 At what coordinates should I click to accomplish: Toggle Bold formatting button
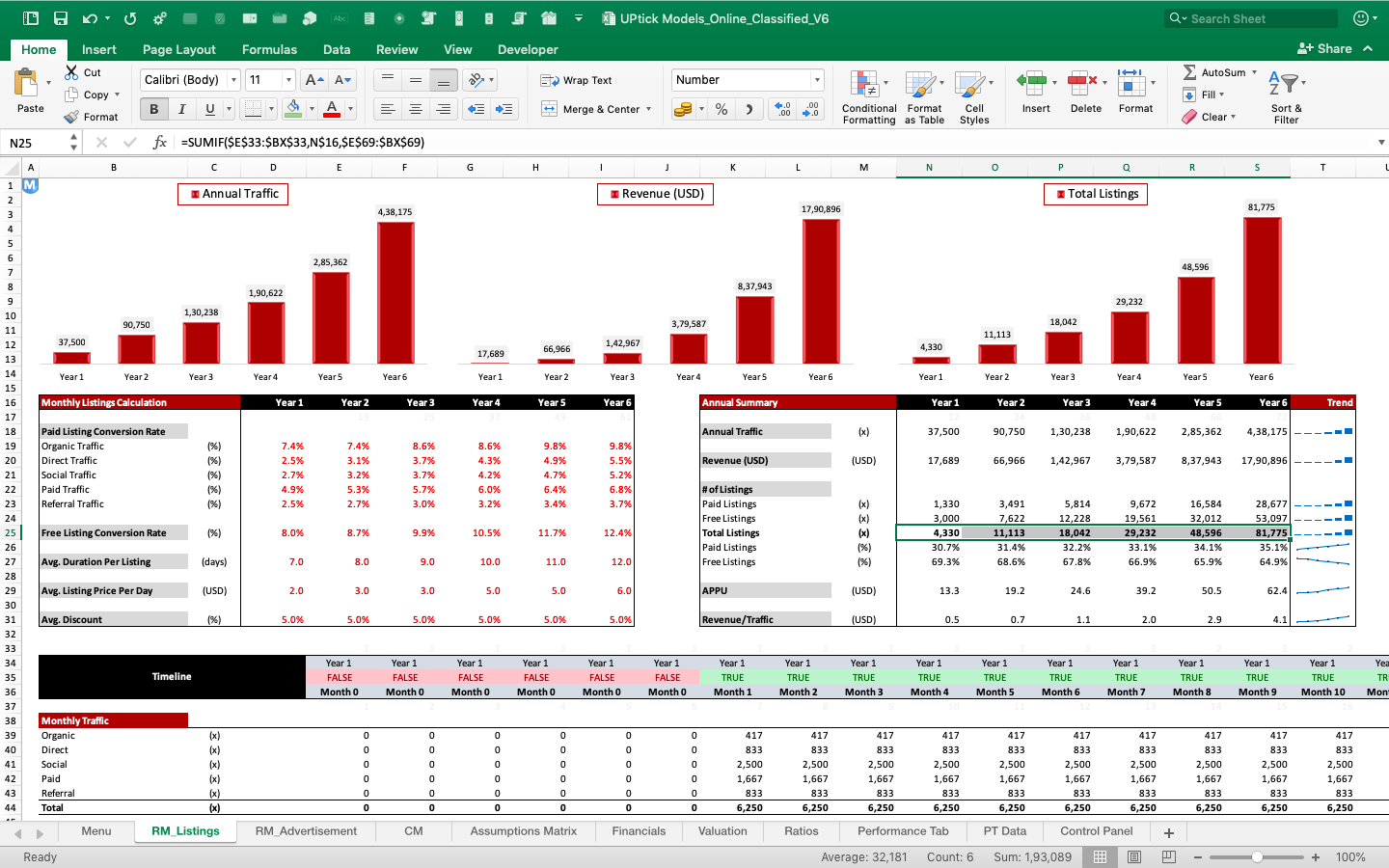pyautogui.click(x=153, y=109)
